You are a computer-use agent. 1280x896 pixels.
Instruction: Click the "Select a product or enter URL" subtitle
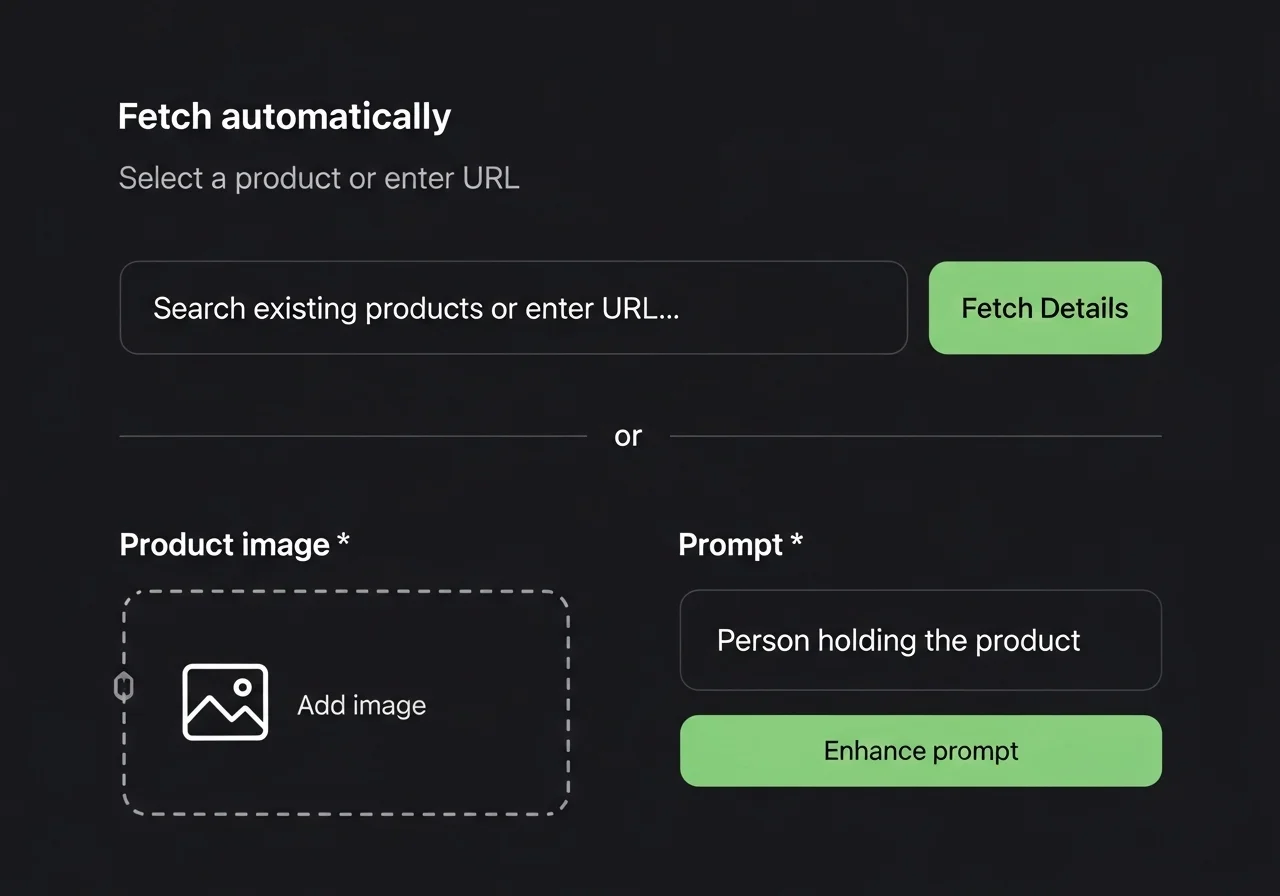(319, 178)
